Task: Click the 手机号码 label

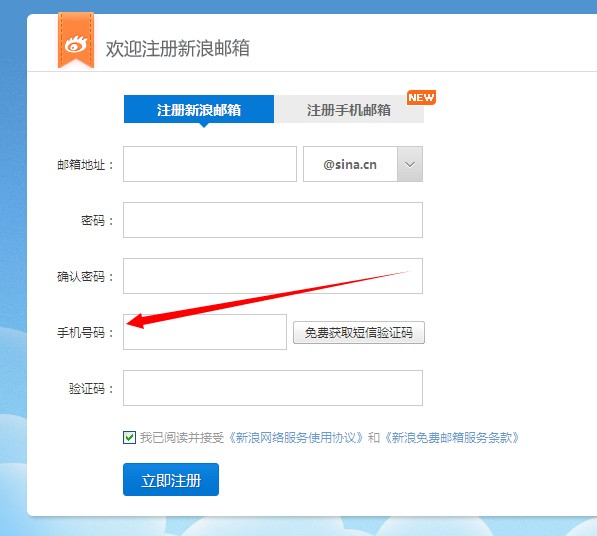Action: (85, 333)
